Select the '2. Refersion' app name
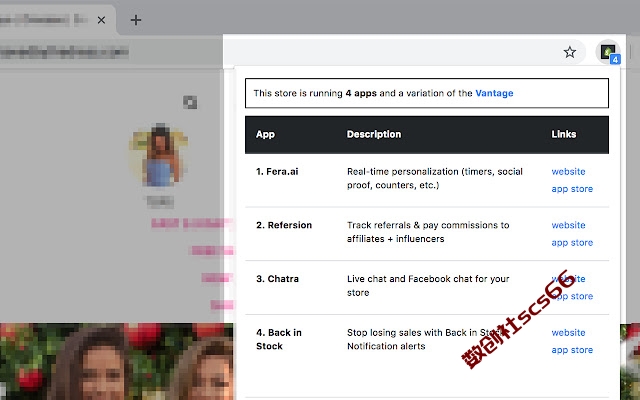The image size is (640, 400). [284, 225]
